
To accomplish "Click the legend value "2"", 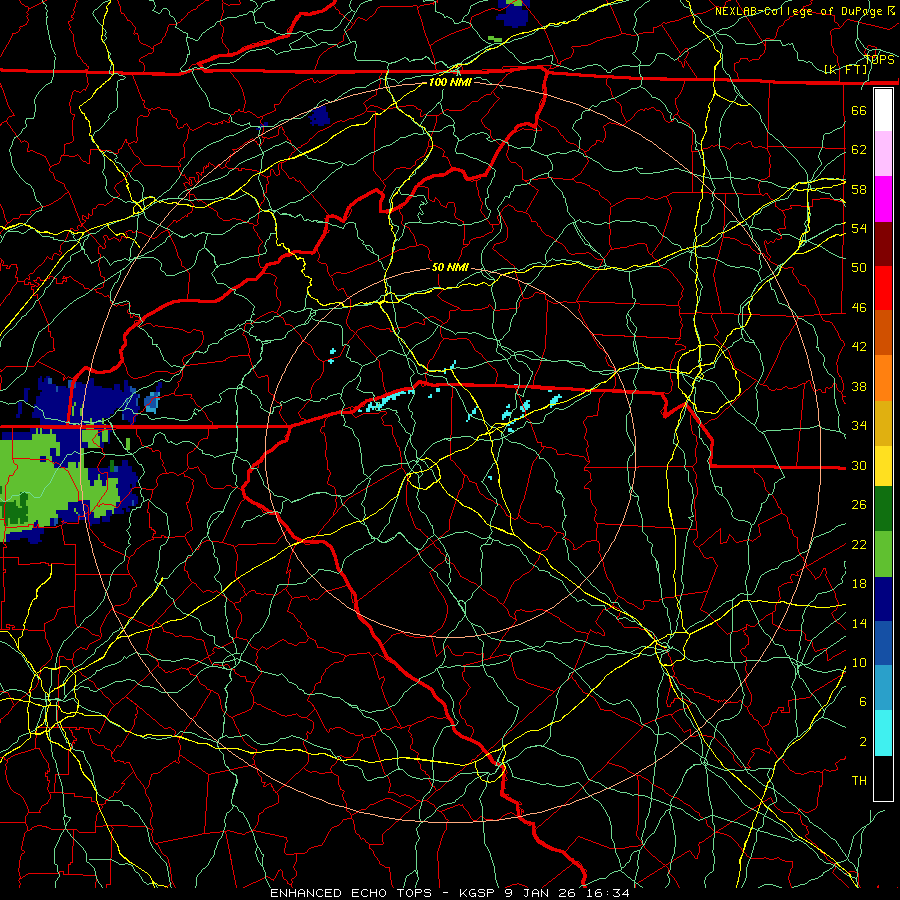I will click(x=863, y=742).
